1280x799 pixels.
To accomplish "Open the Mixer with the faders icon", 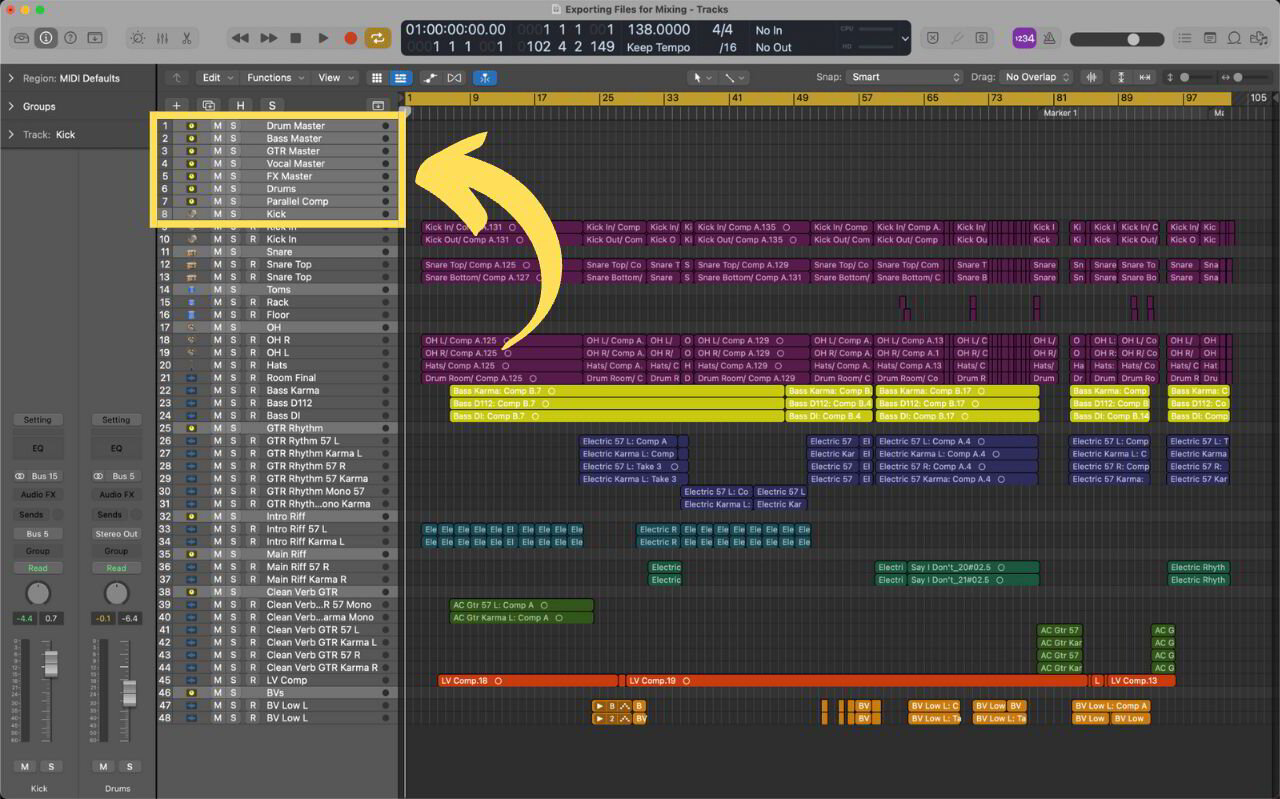I will coord(161,37).
